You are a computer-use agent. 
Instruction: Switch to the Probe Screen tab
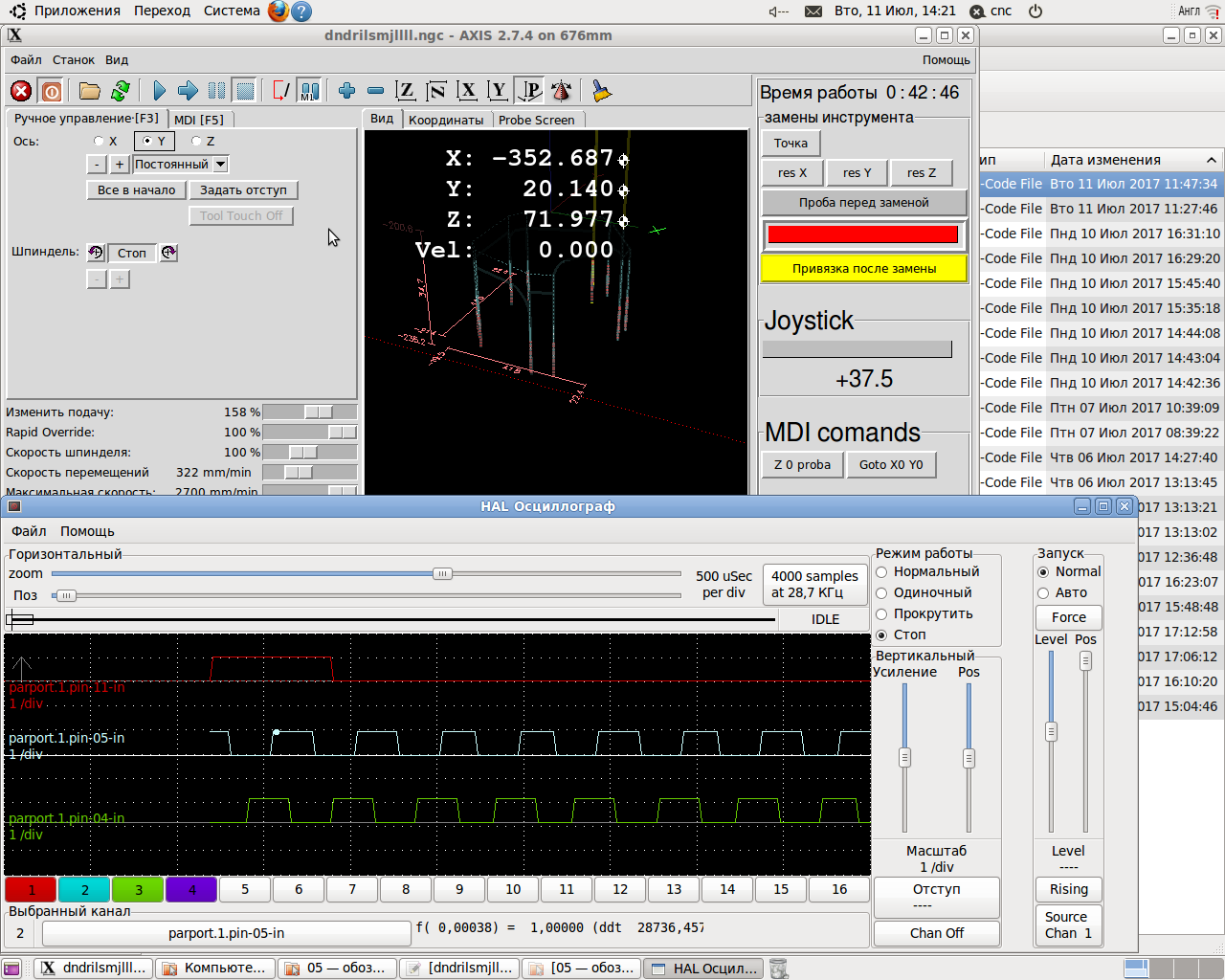(536, 120)
